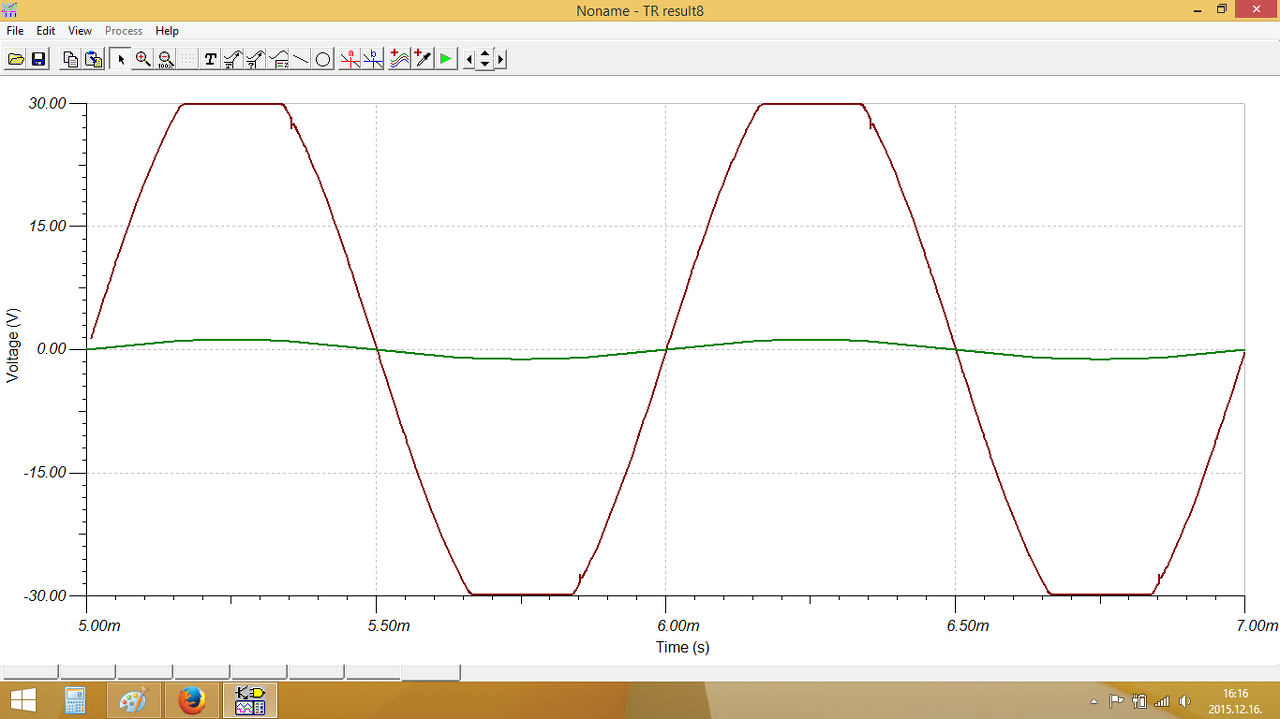Open Firefox from the taskbar
Image resolution: width=1280 pixels, height=719 pixels.
pos(191,700)
